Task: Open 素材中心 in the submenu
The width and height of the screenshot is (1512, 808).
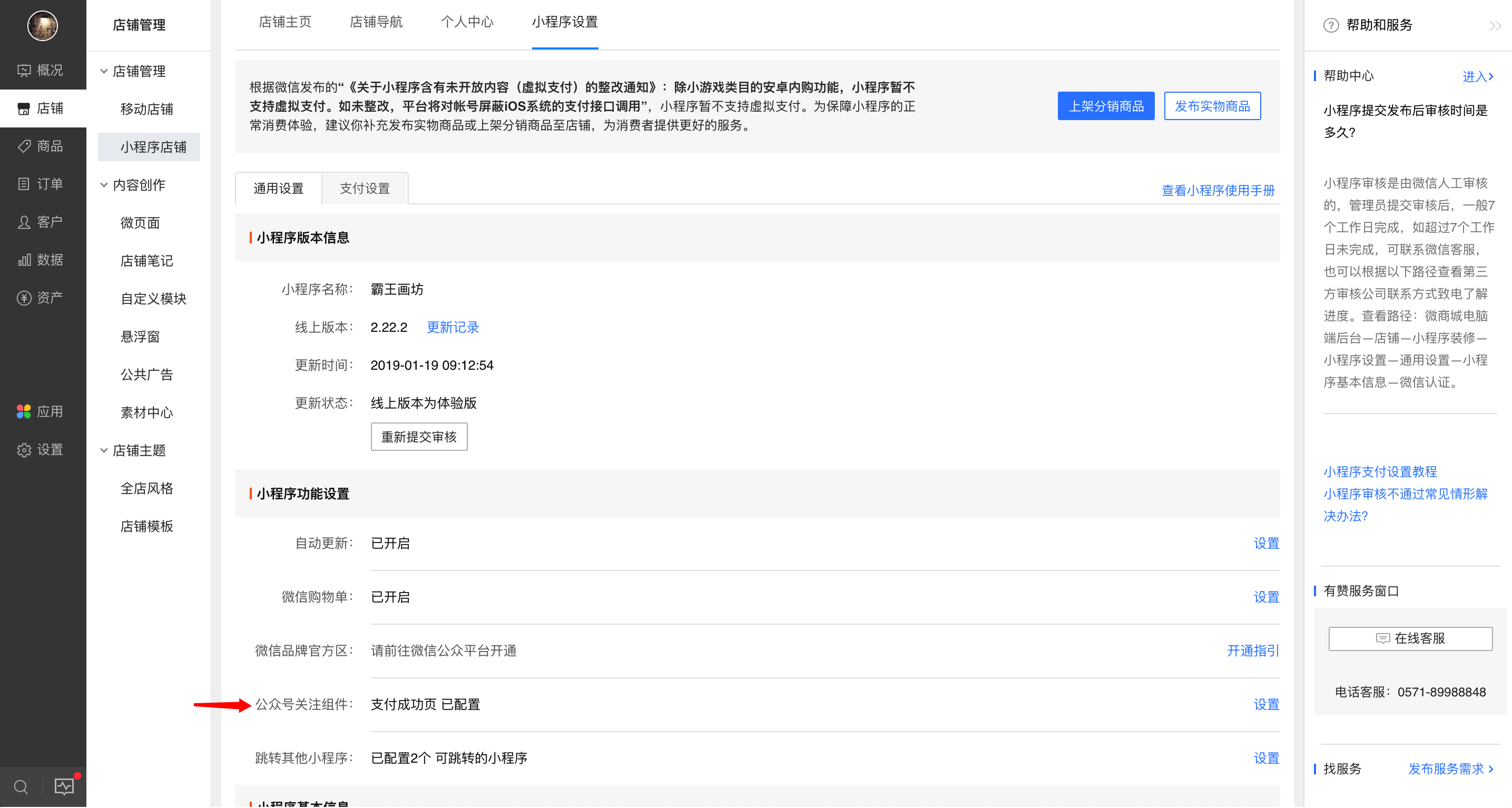Action: (x=147, y=413)
